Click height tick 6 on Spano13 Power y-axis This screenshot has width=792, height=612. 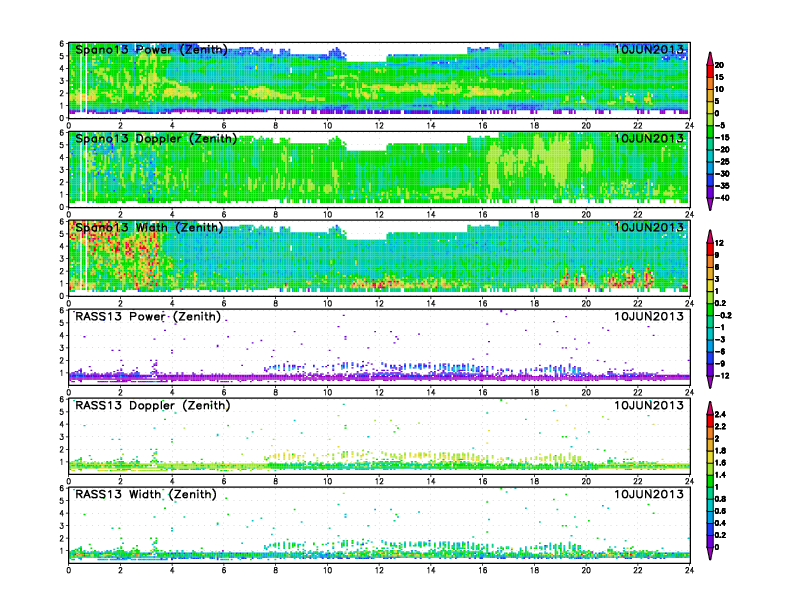(62, 44)
